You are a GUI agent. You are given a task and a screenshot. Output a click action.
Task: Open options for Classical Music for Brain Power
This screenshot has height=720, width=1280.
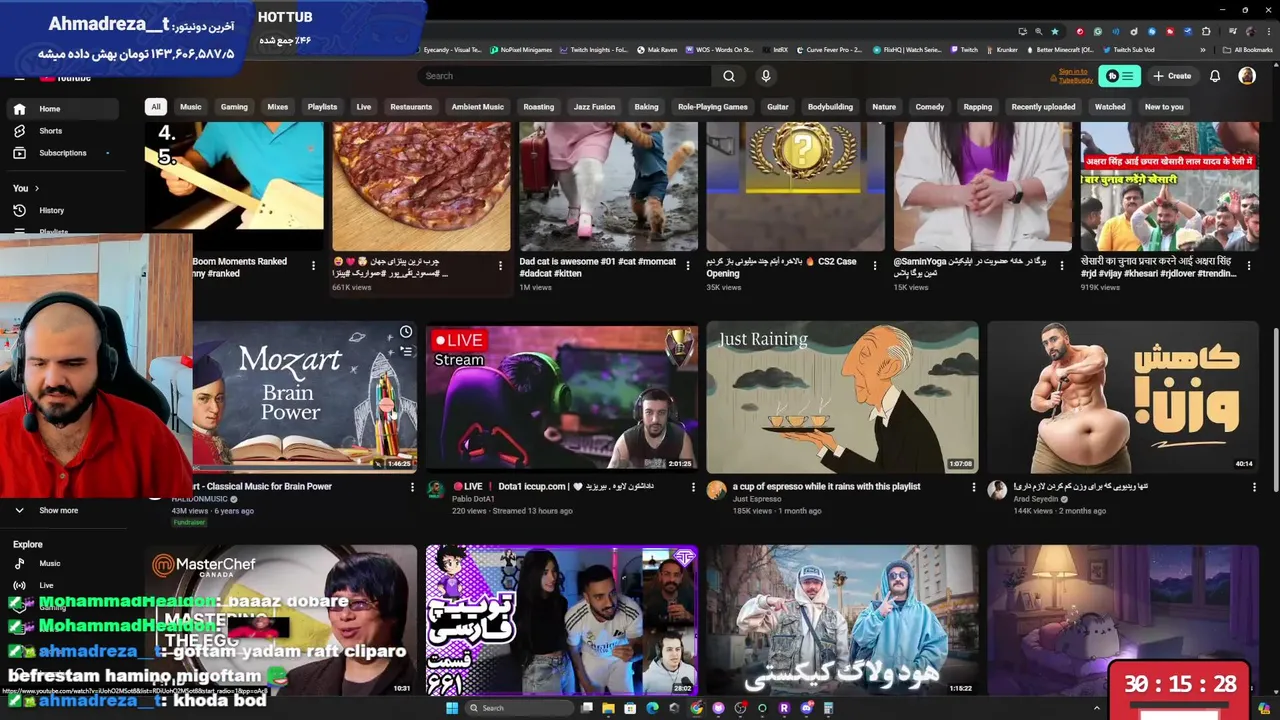(x=412, y=487)
